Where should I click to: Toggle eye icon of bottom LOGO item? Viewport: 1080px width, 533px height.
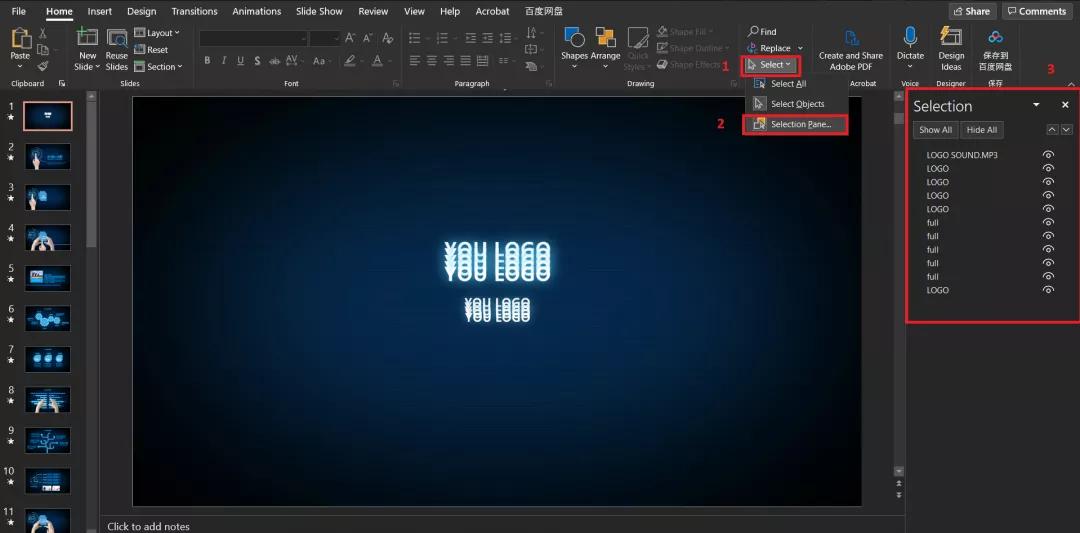coord(1048,290)
